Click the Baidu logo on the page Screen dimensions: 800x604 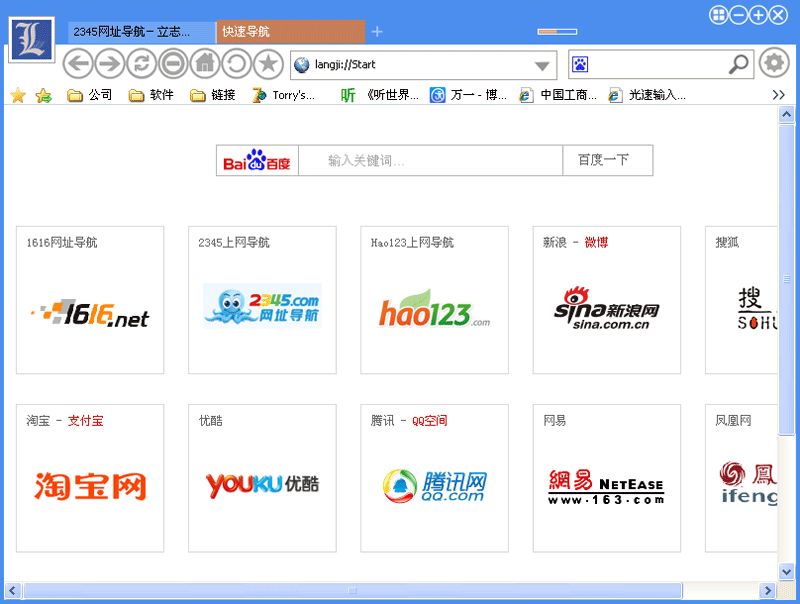coord(257,161)
